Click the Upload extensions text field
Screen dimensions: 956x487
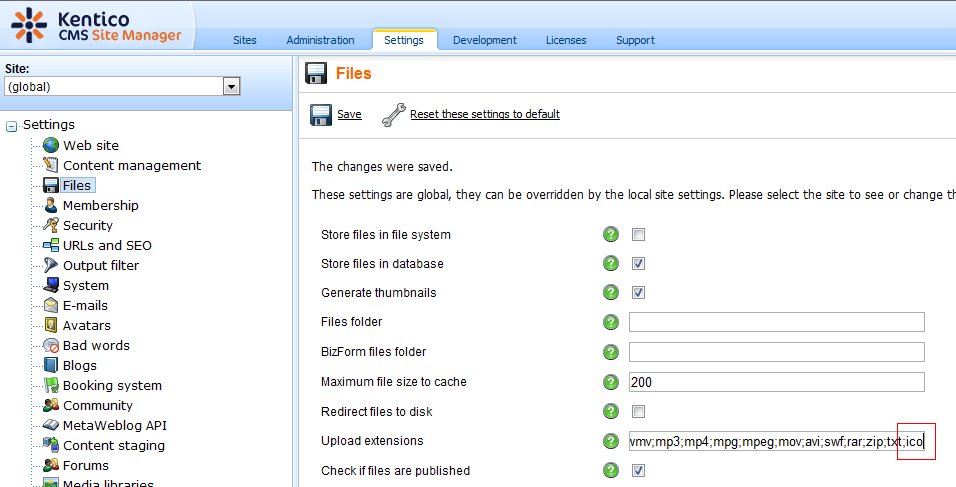(777, 441)
